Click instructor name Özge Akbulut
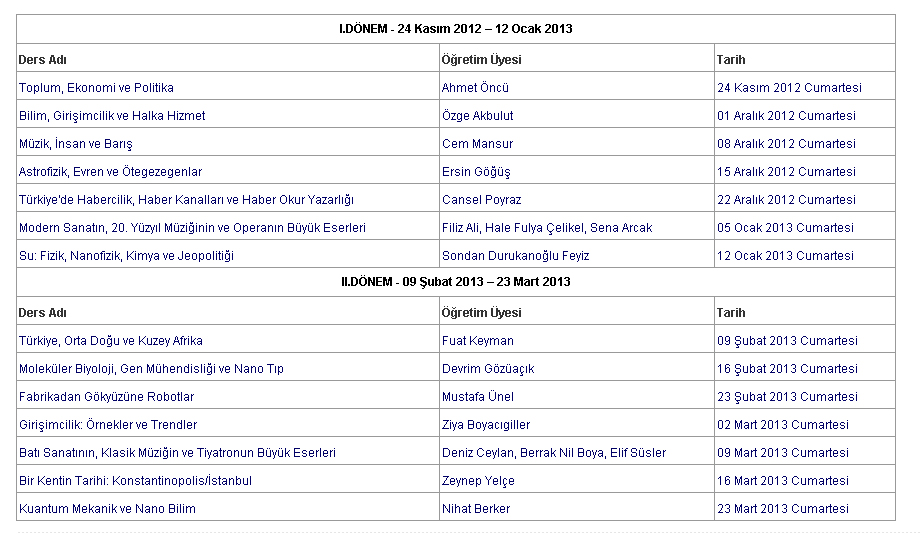Image resolution: width=921 pixels, height=535 pixels. tap(477, 116)
